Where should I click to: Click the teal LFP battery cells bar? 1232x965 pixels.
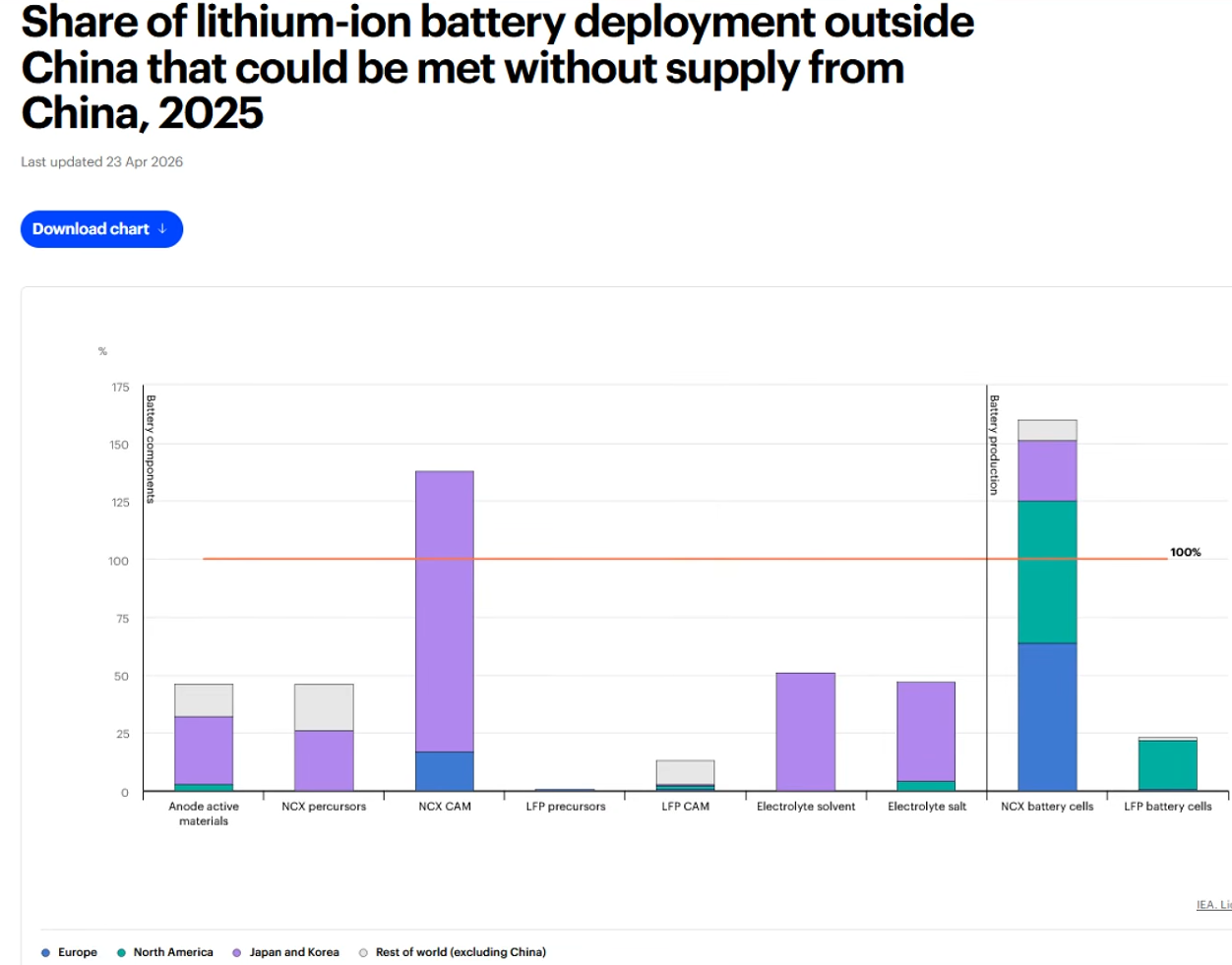click(1168, 764)
